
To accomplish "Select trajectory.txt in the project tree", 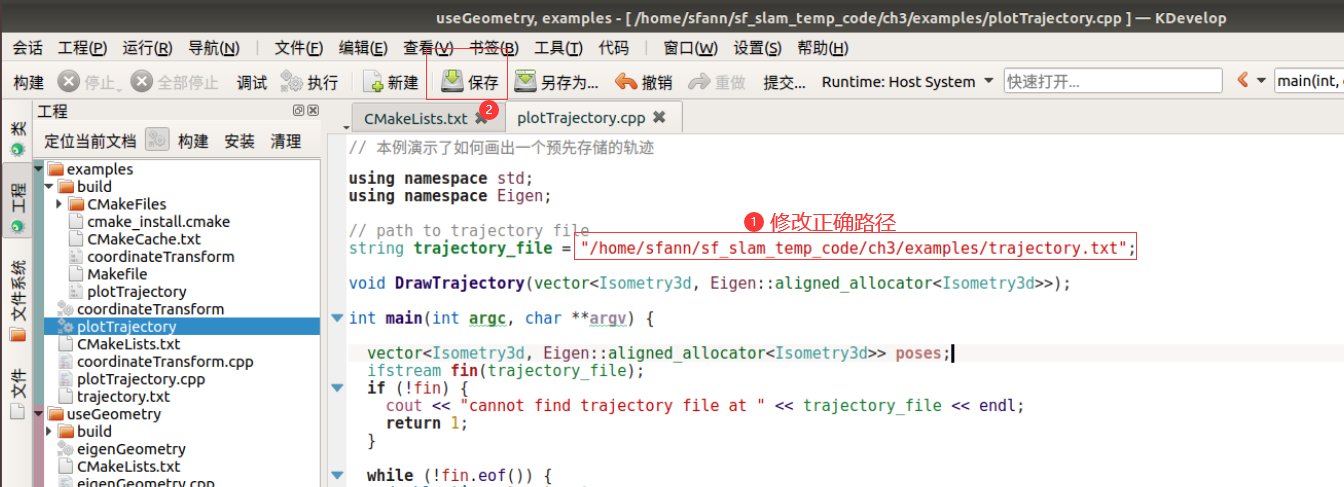I will [123, 397].
